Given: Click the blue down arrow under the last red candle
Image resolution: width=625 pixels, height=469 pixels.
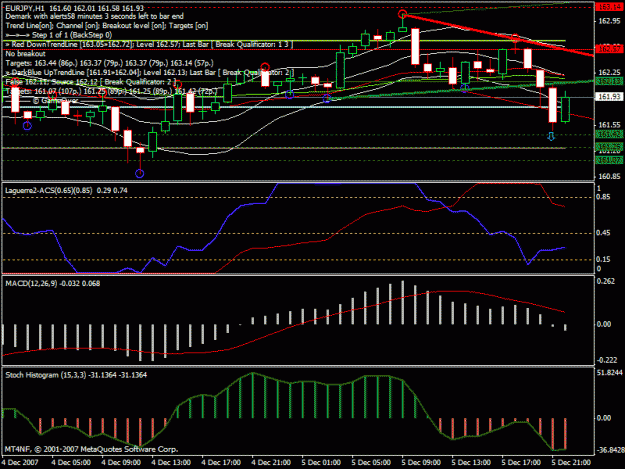Looking at the screenshot, I should [551, 137].
